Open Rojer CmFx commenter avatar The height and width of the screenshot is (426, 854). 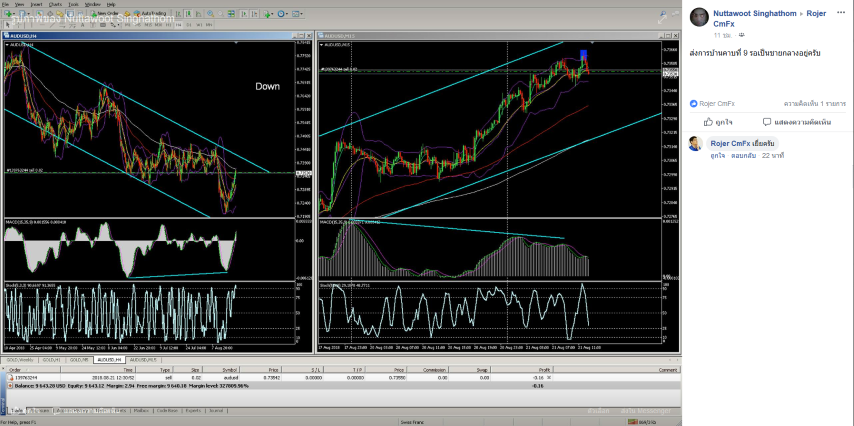tap(695, 144)
